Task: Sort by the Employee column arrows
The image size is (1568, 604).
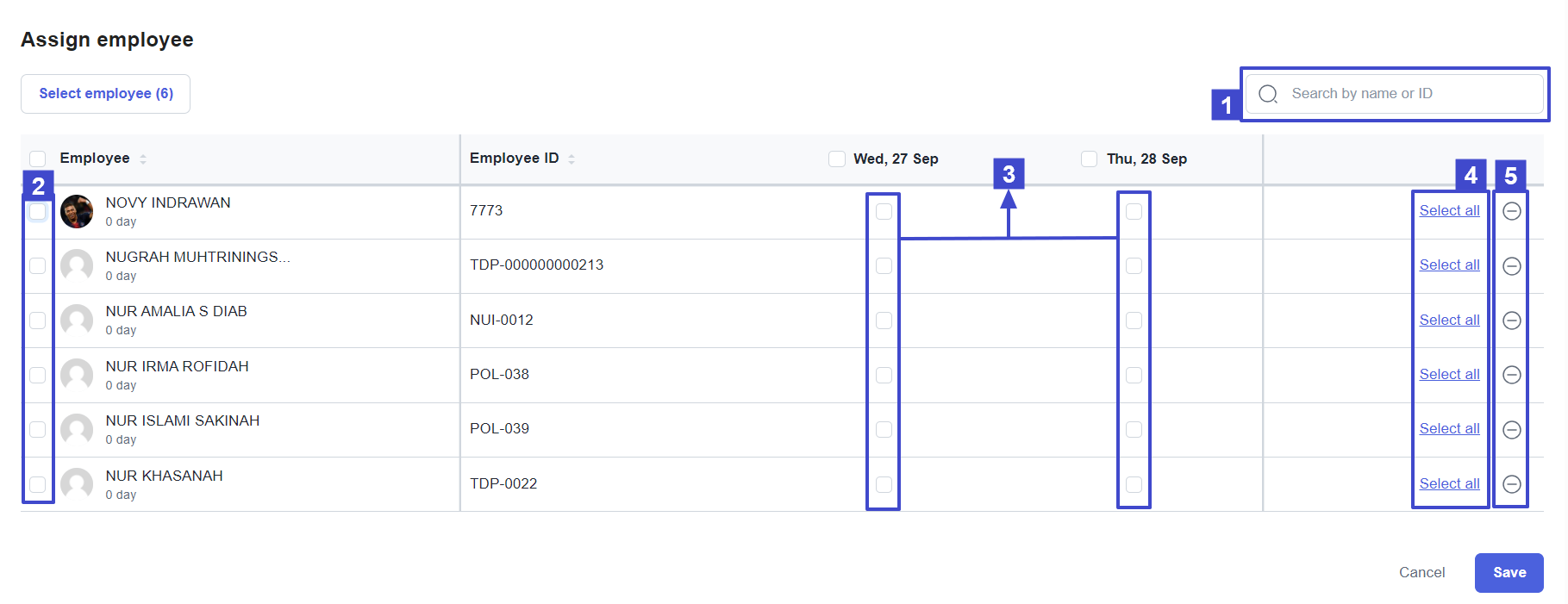Action: (143, 159)
